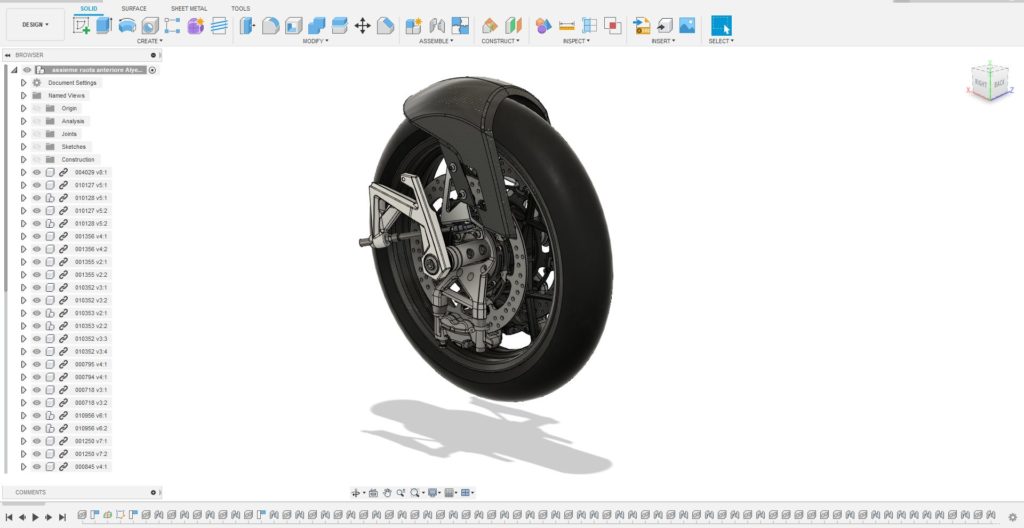Click the Combine bodies tool
This screenshot has height=528, width=1024.
(316, 25)
